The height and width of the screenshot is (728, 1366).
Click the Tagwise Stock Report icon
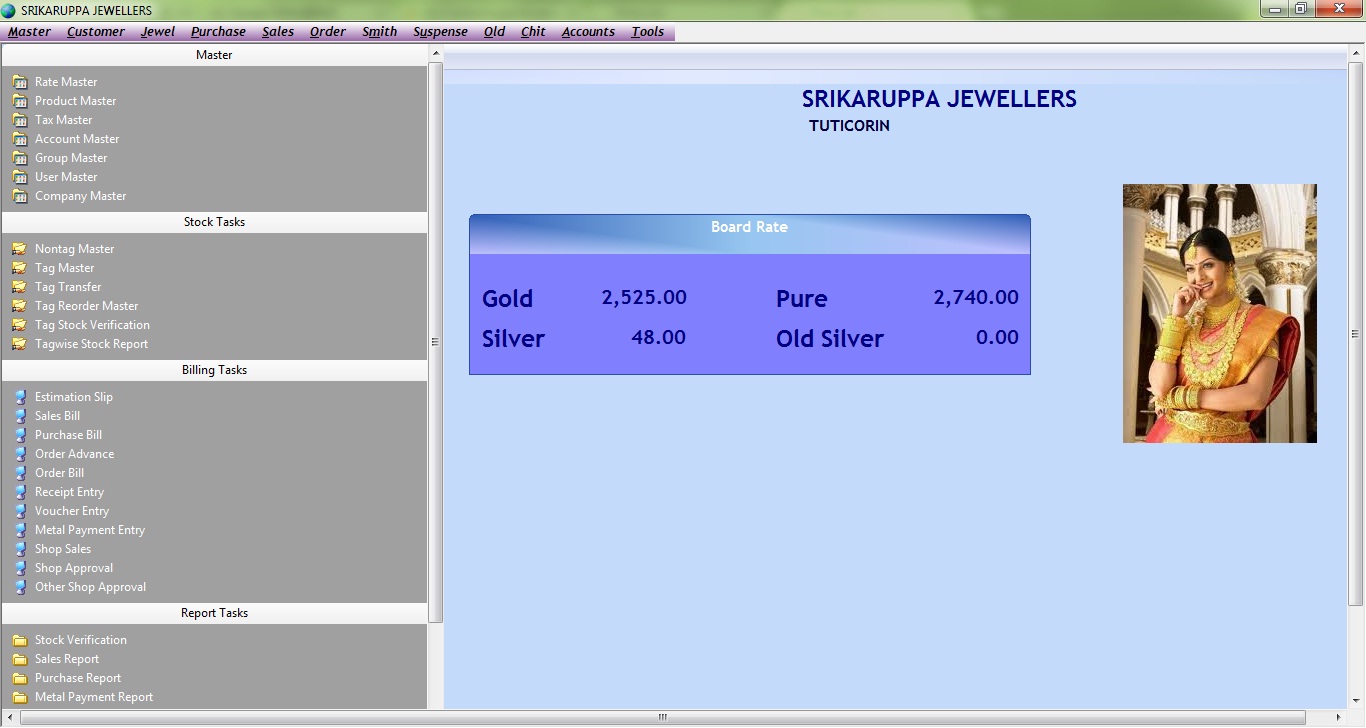(x=20, y=344)
